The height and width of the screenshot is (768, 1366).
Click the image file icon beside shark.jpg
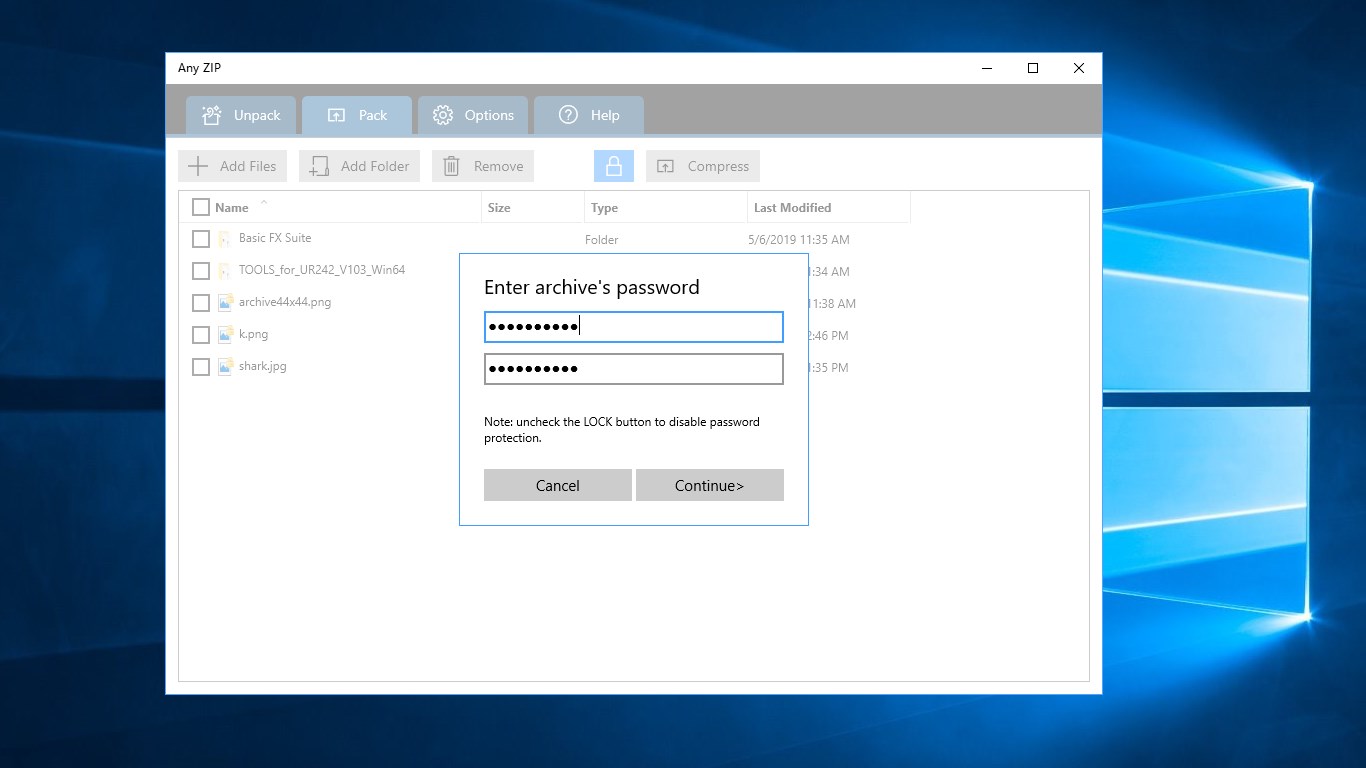(225, 367)
